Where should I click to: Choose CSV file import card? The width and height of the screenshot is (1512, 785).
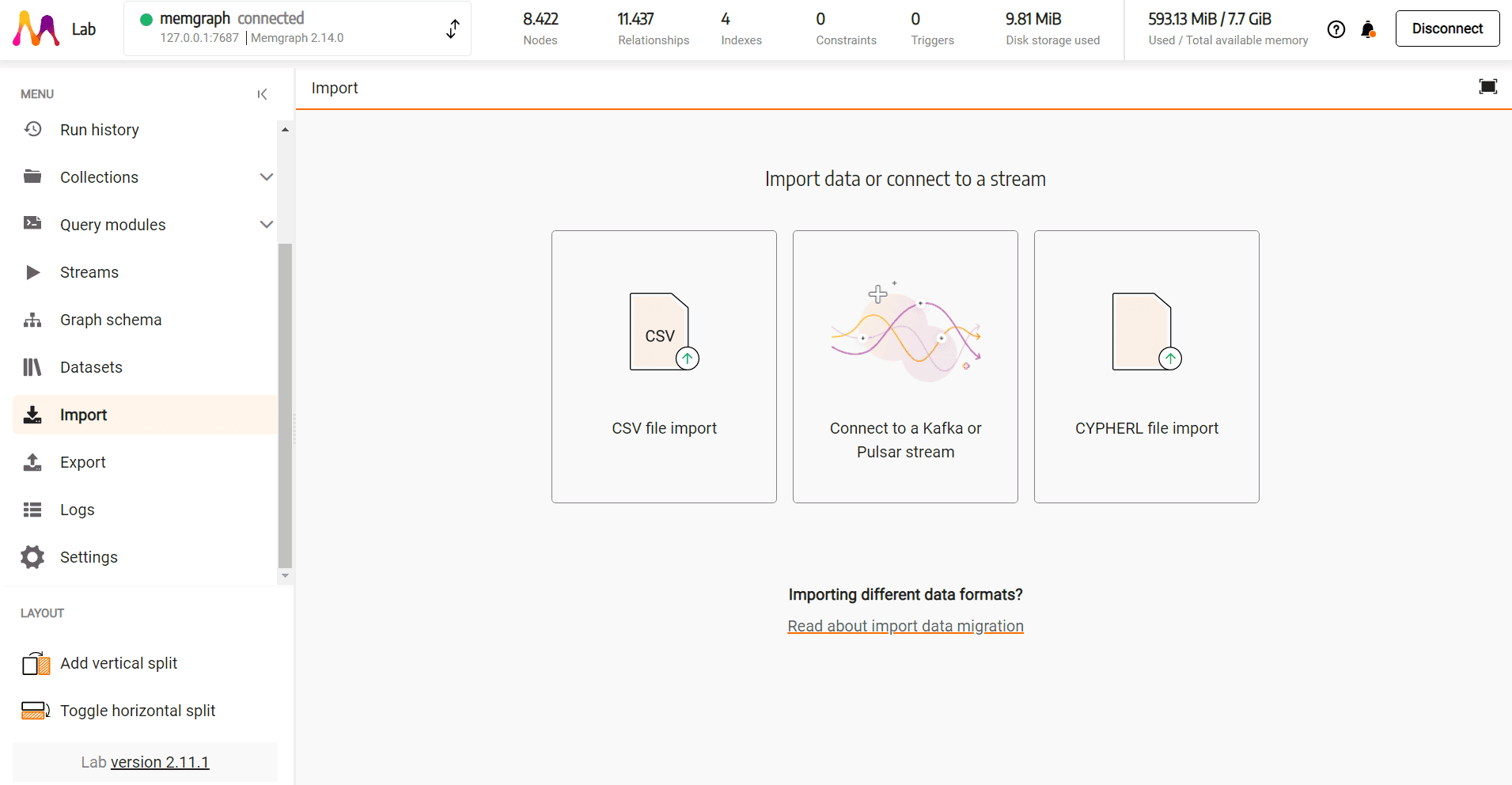point(664,366)
